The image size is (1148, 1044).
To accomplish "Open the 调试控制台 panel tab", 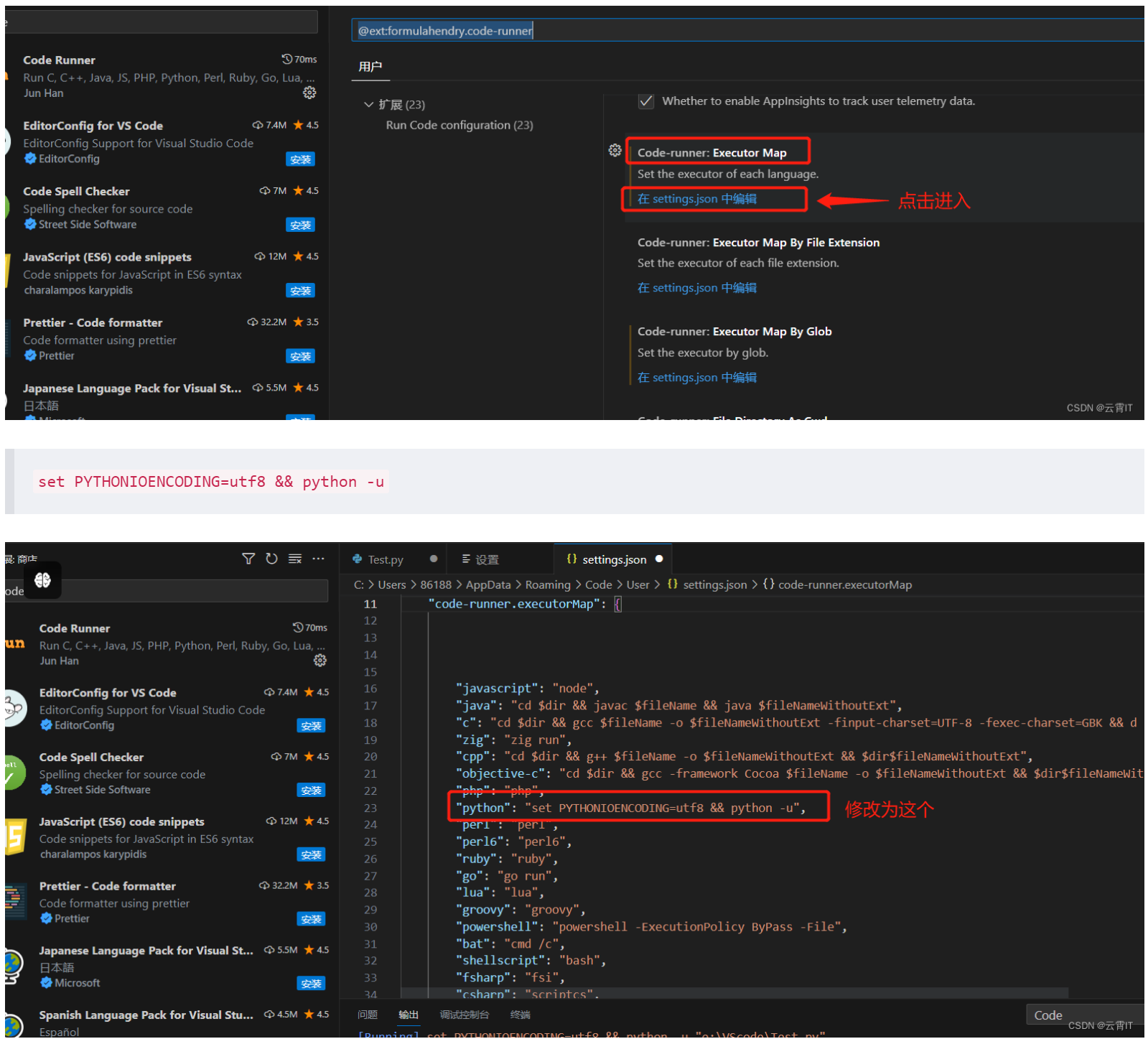I will (465, 1015).
